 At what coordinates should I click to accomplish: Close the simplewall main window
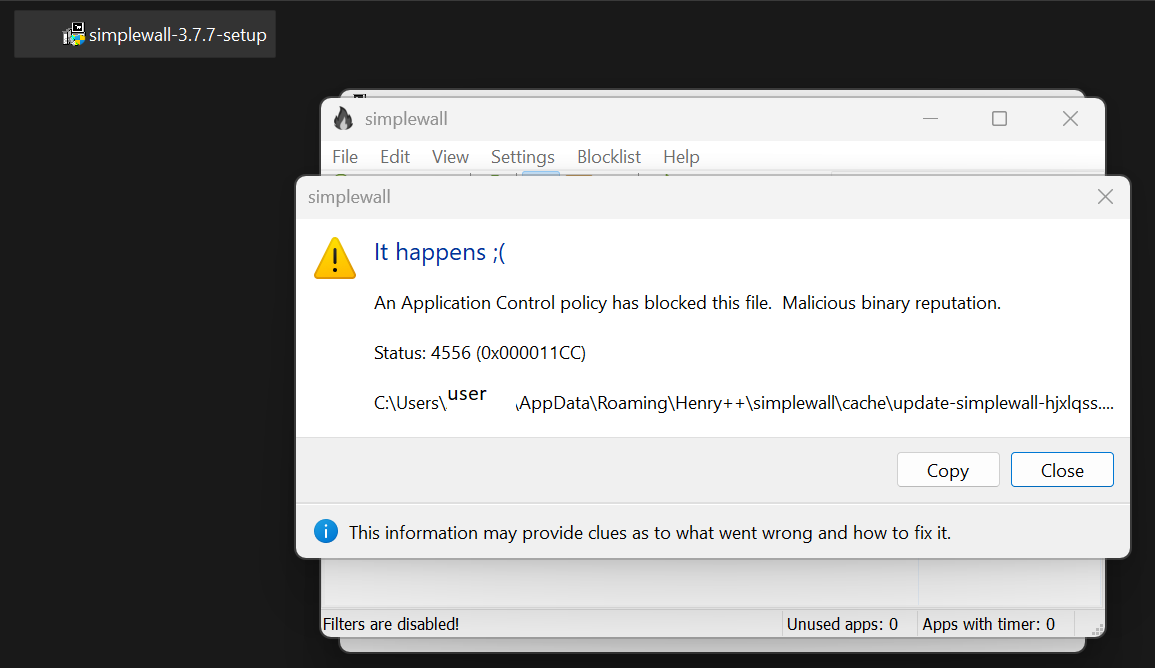click(x=1070, y=119)
